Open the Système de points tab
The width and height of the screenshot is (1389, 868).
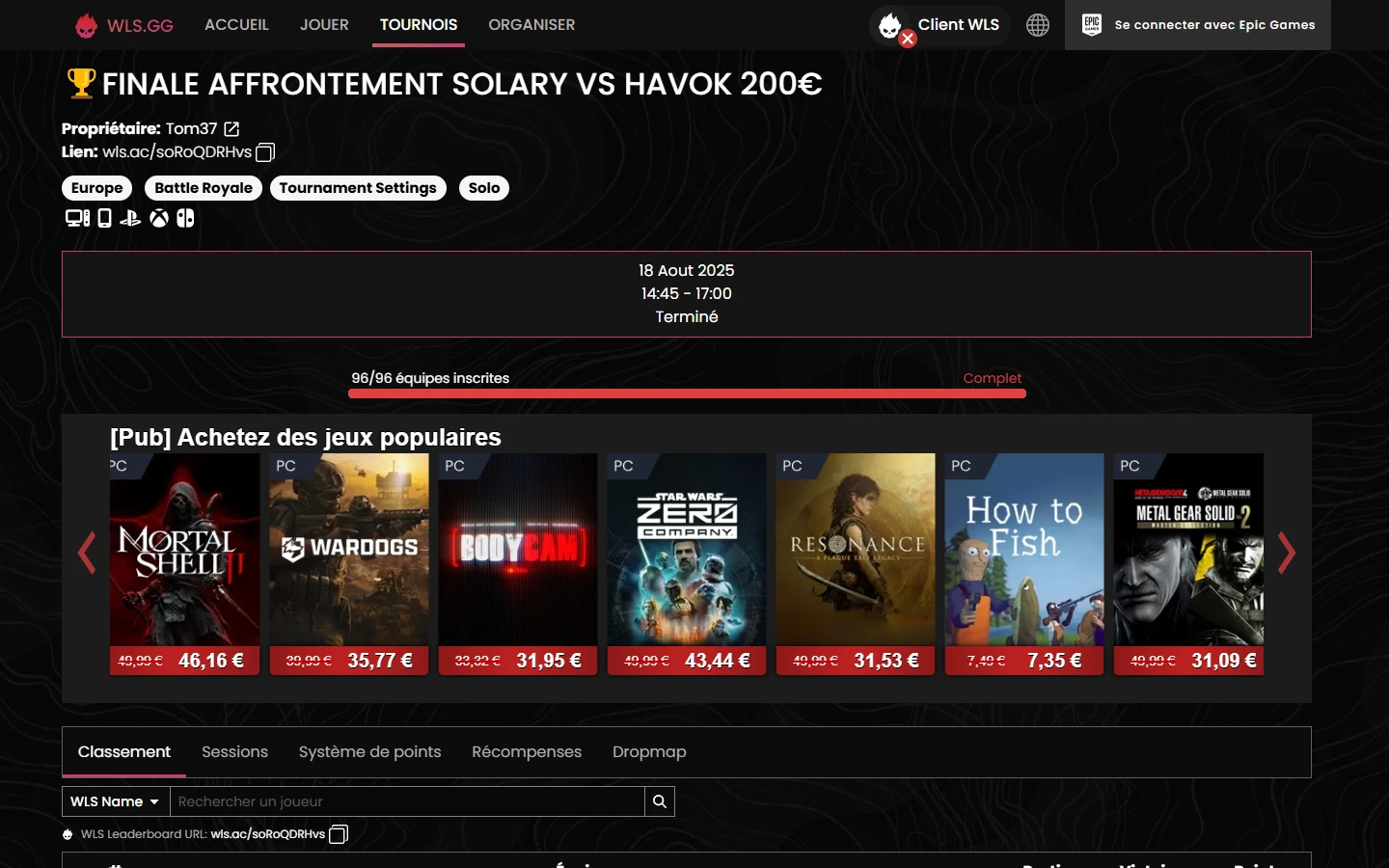pos(369,752)
